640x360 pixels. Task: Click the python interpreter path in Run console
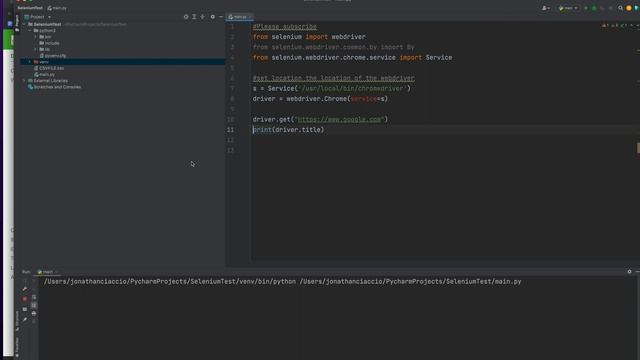170,282
